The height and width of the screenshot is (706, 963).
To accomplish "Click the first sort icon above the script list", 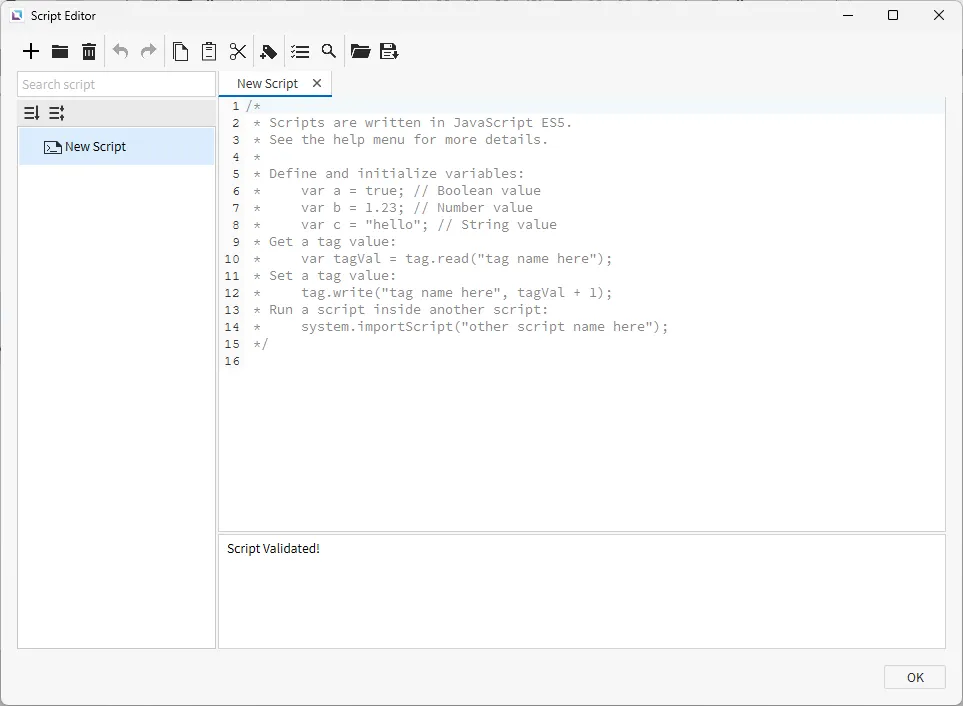I will 31,113.
